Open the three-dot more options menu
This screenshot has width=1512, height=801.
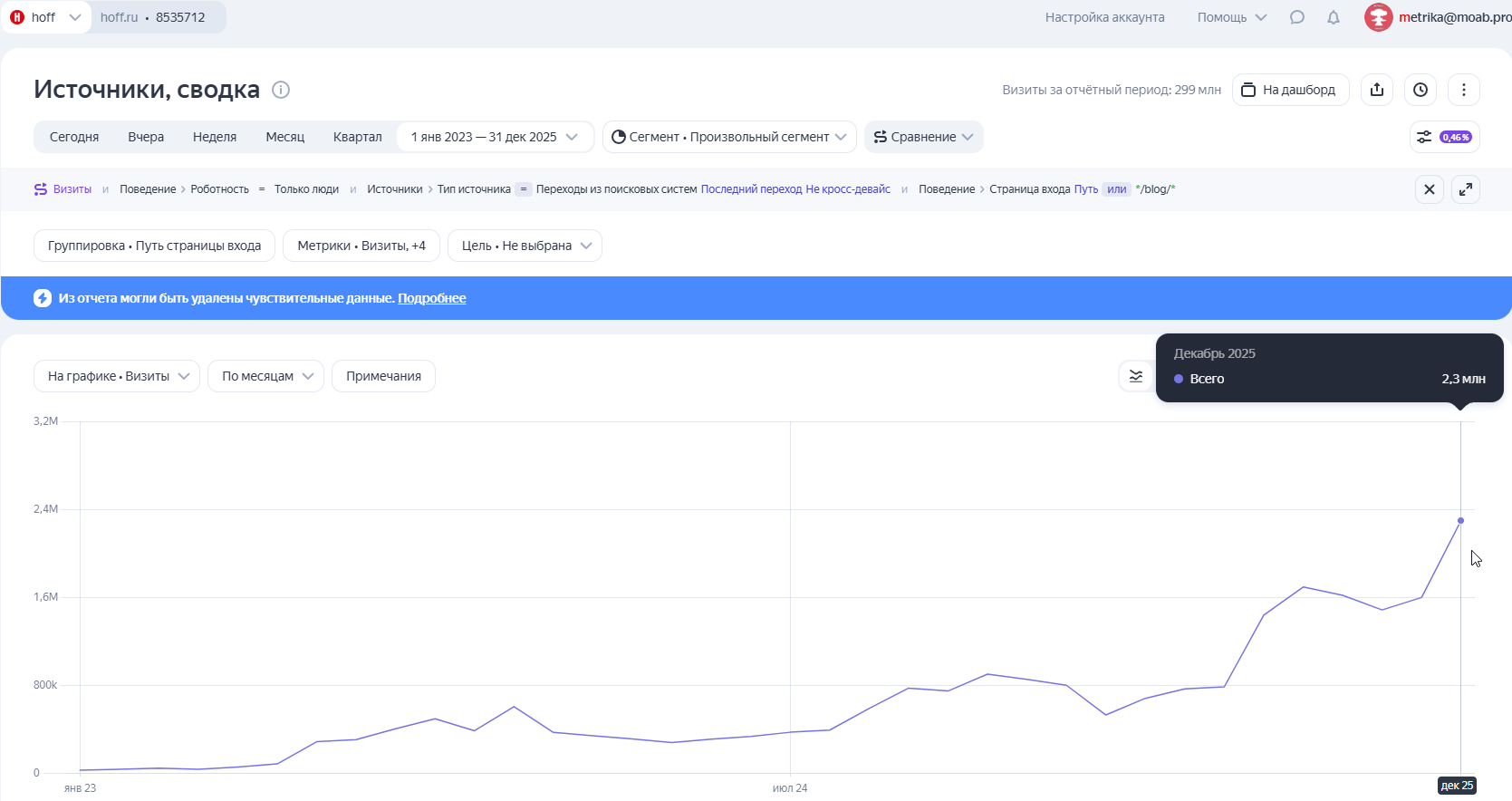[x=1464, y=90]
